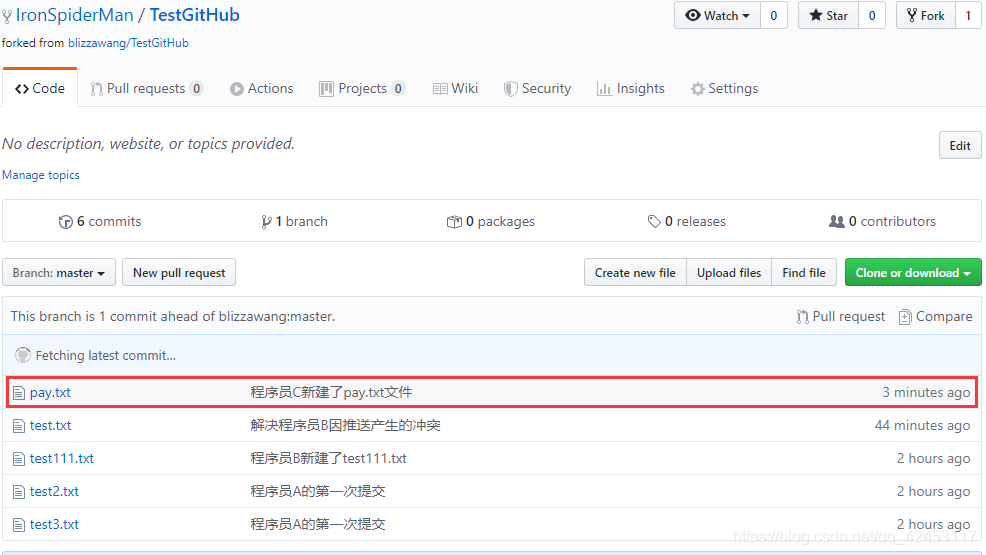
Task: Star this repository
Action: click(829, 16)
